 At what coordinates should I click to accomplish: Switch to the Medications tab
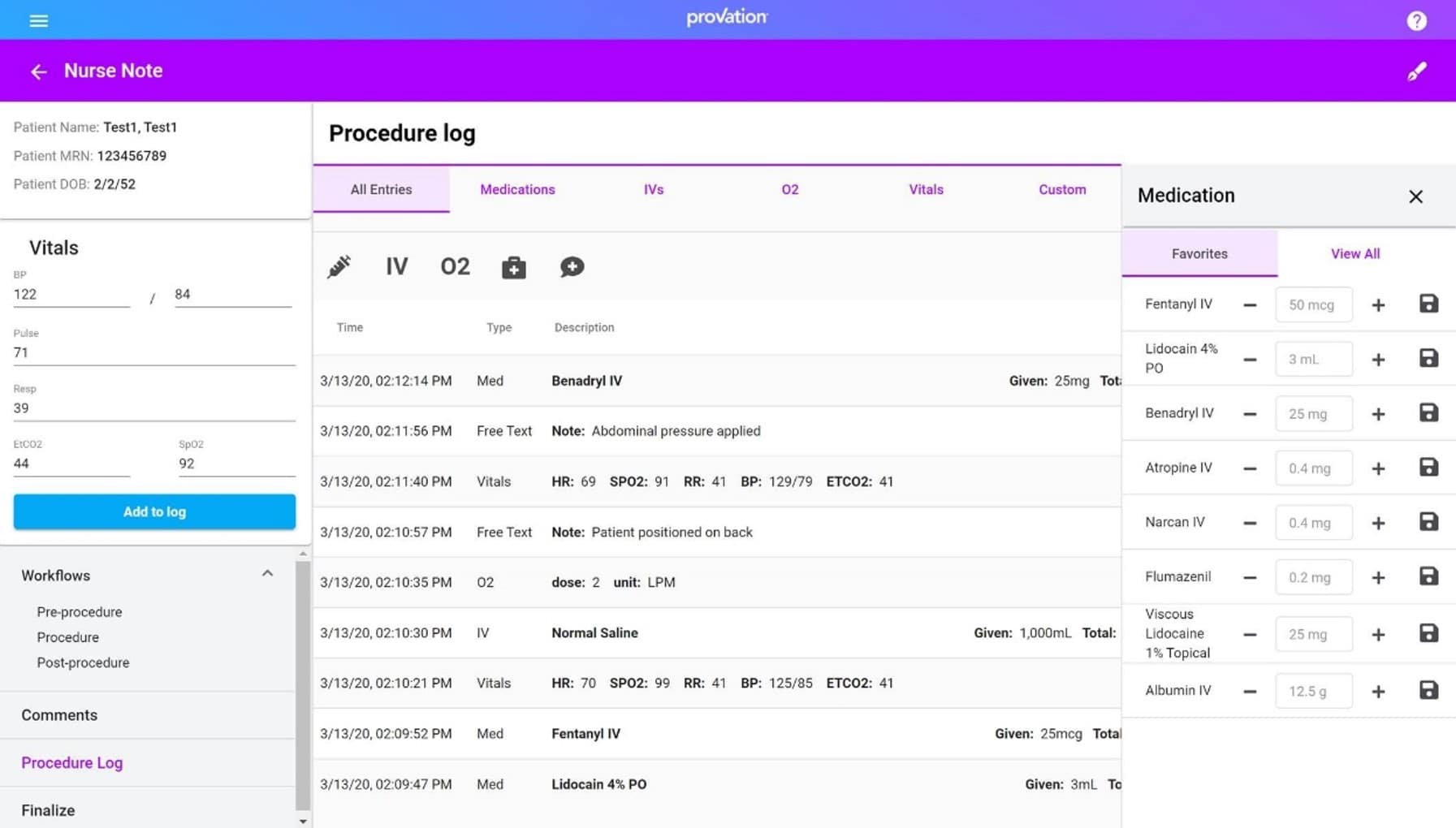coord(517,189)
